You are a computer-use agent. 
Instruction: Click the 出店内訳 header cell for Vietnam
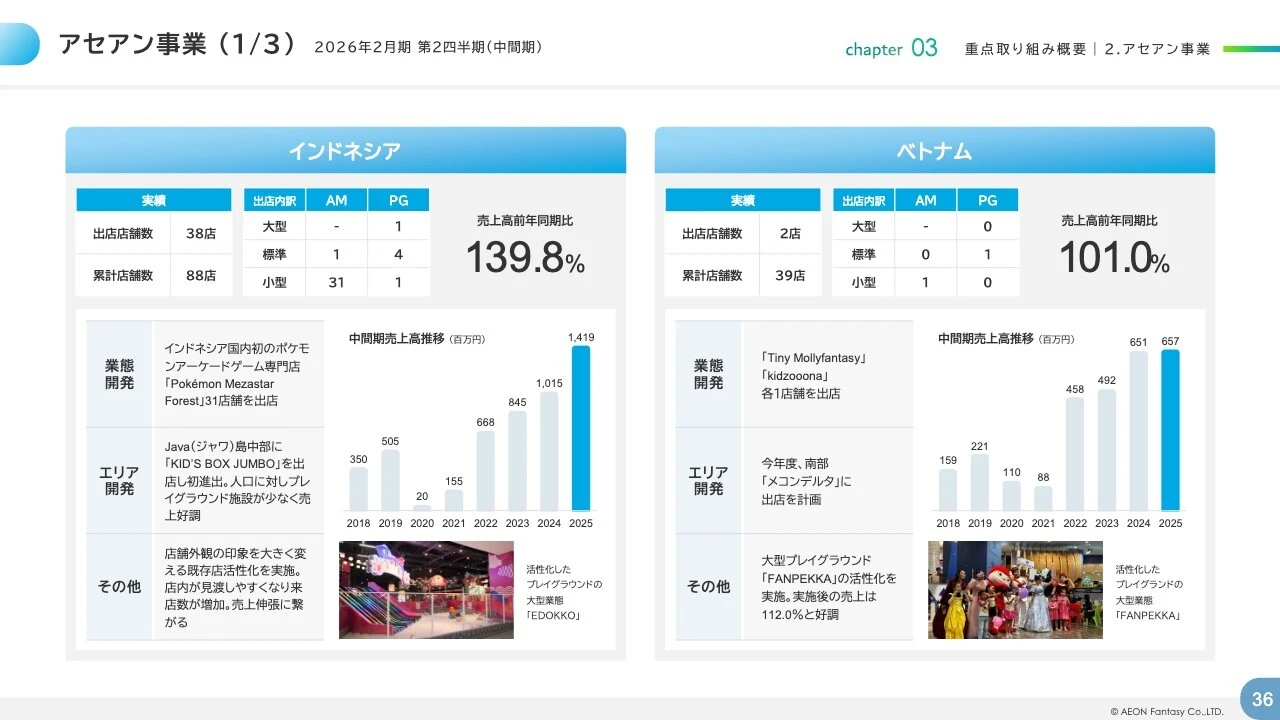[x=863, y=199]
